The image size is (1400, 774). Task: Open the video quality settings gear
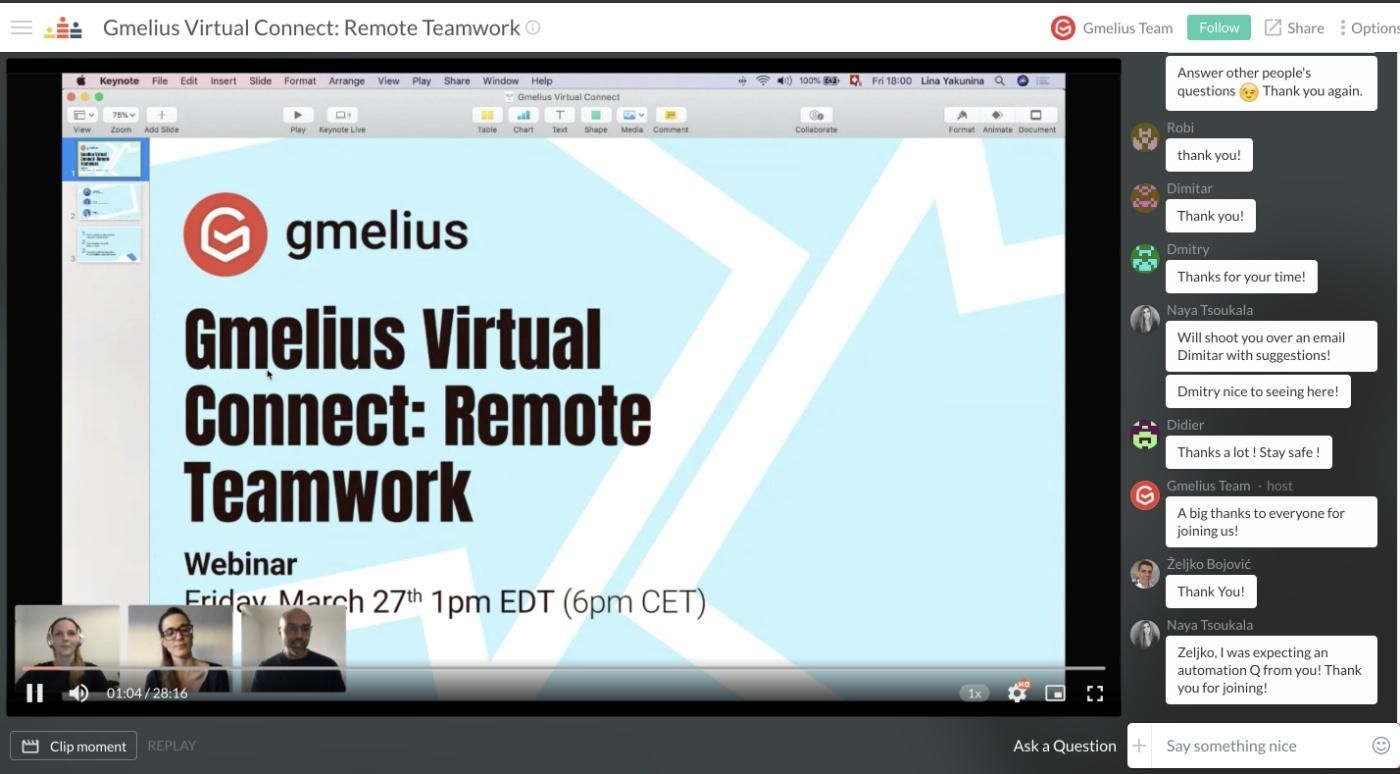click(x=1017, y=693)
